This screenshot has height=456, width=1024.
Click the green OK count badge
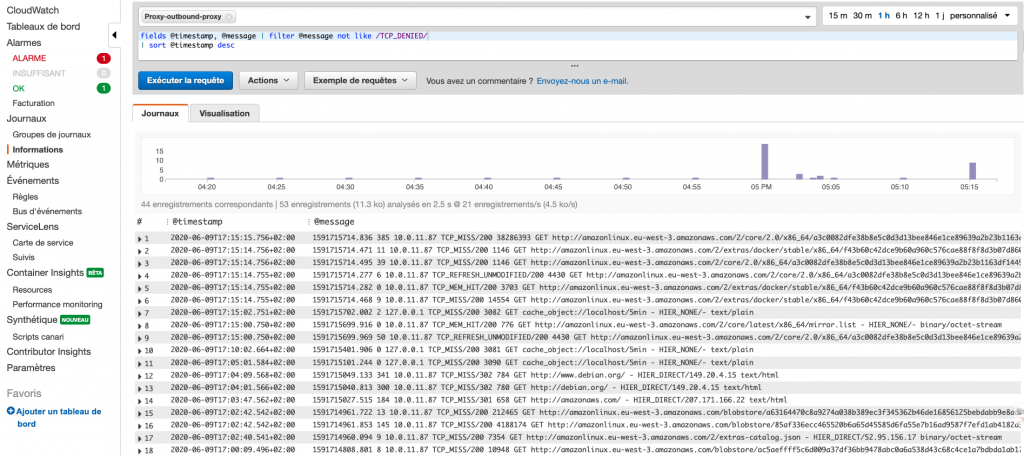[103, 88]
